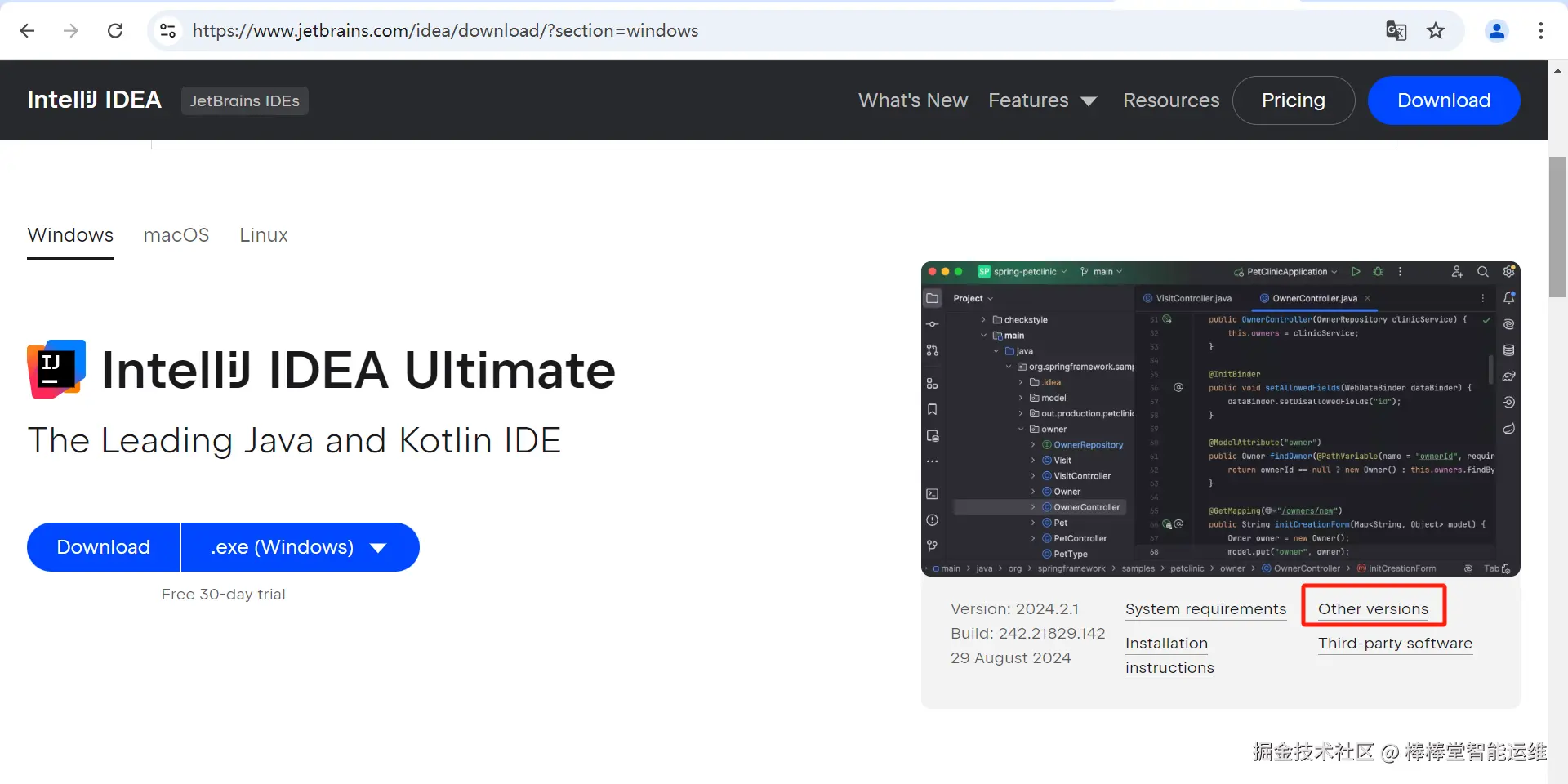This screenshot has height=784, width=1568.
Task: Click the Version: 2024.2.1 text
Action: pyautogui.click(x=1014, y=609)
